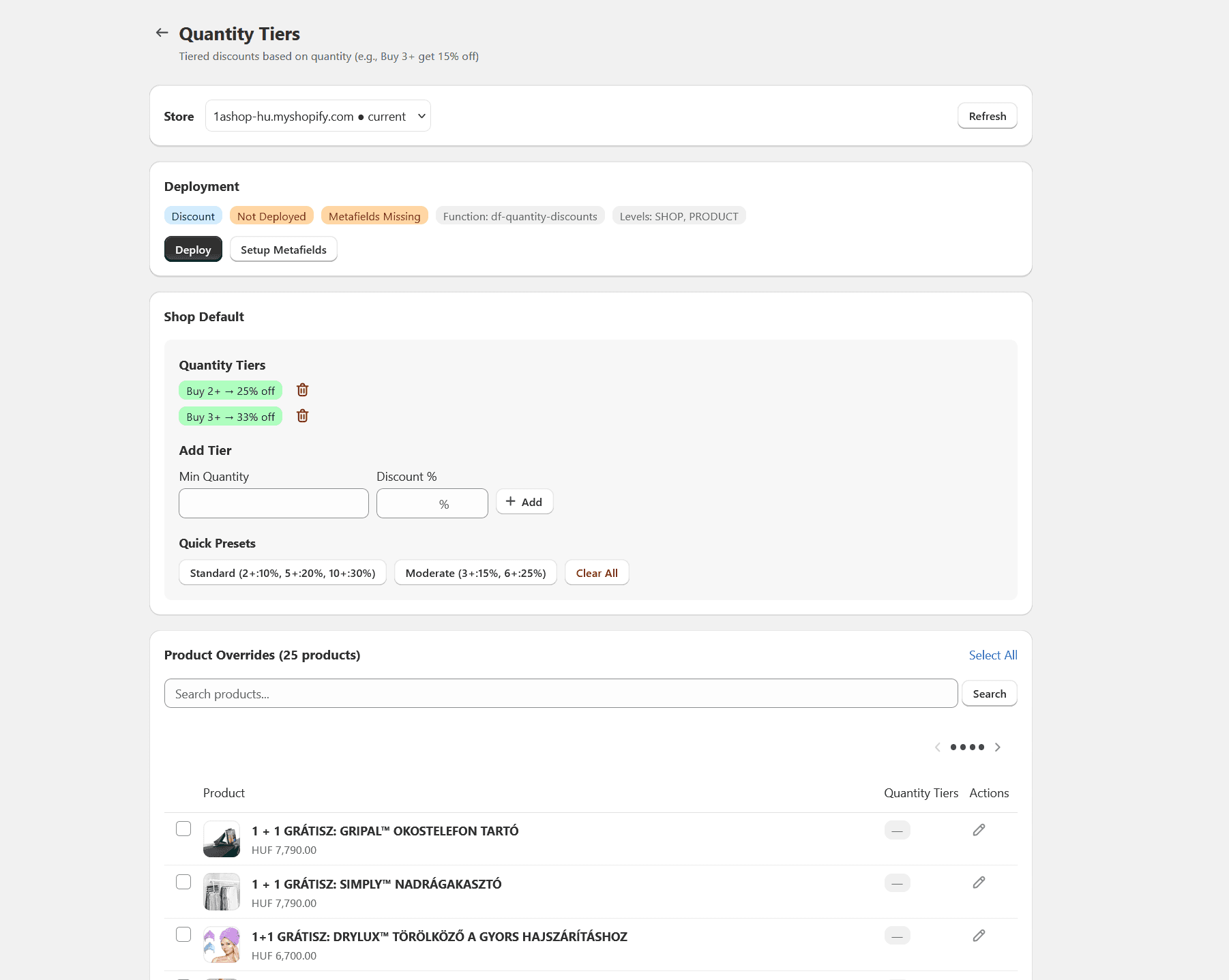Clear All quantity tiers
This screenshot has width=1229, height=980.
click(597, 573)
